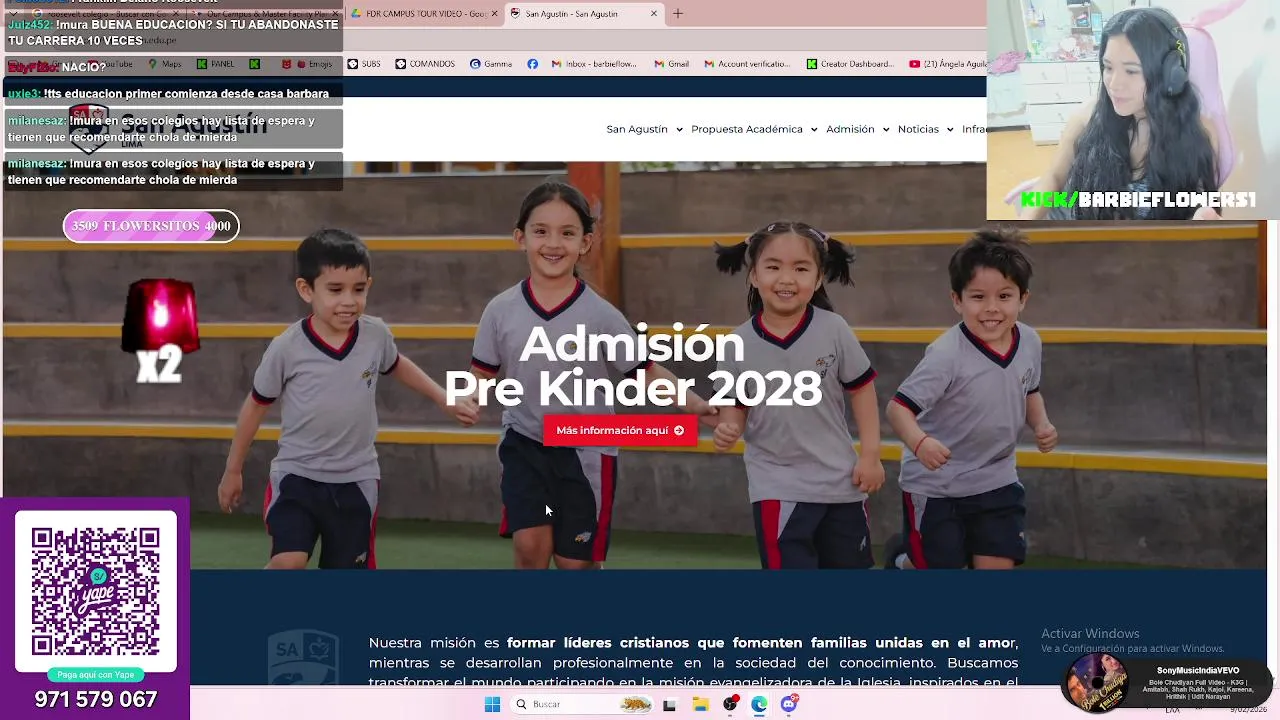
Task: Open the Creator Dashboard bookmark
Action: pyautogui.click(x=850, y=64)
